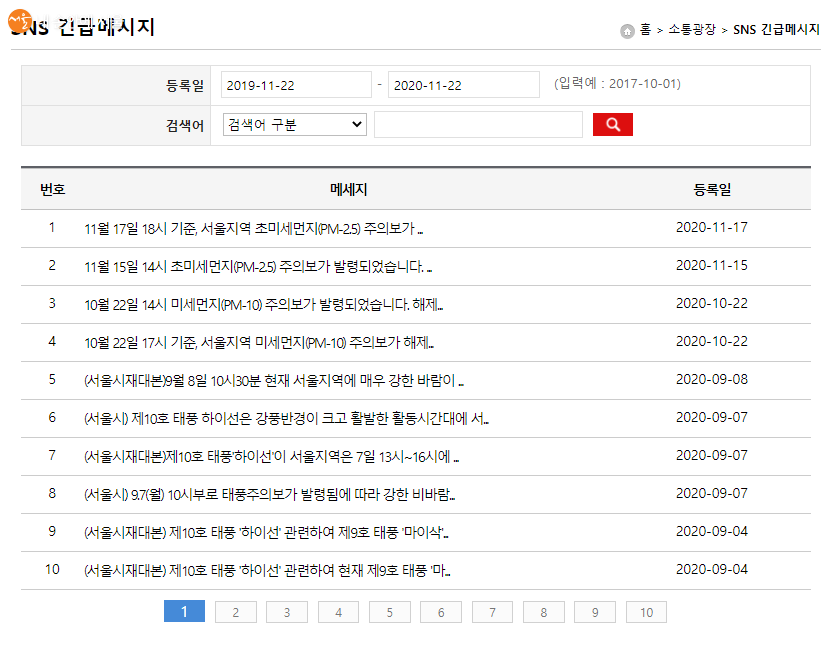The image size is (833, 656).
Task: Open the 검색어 구분 dropdown
Action: click(294, 125)
